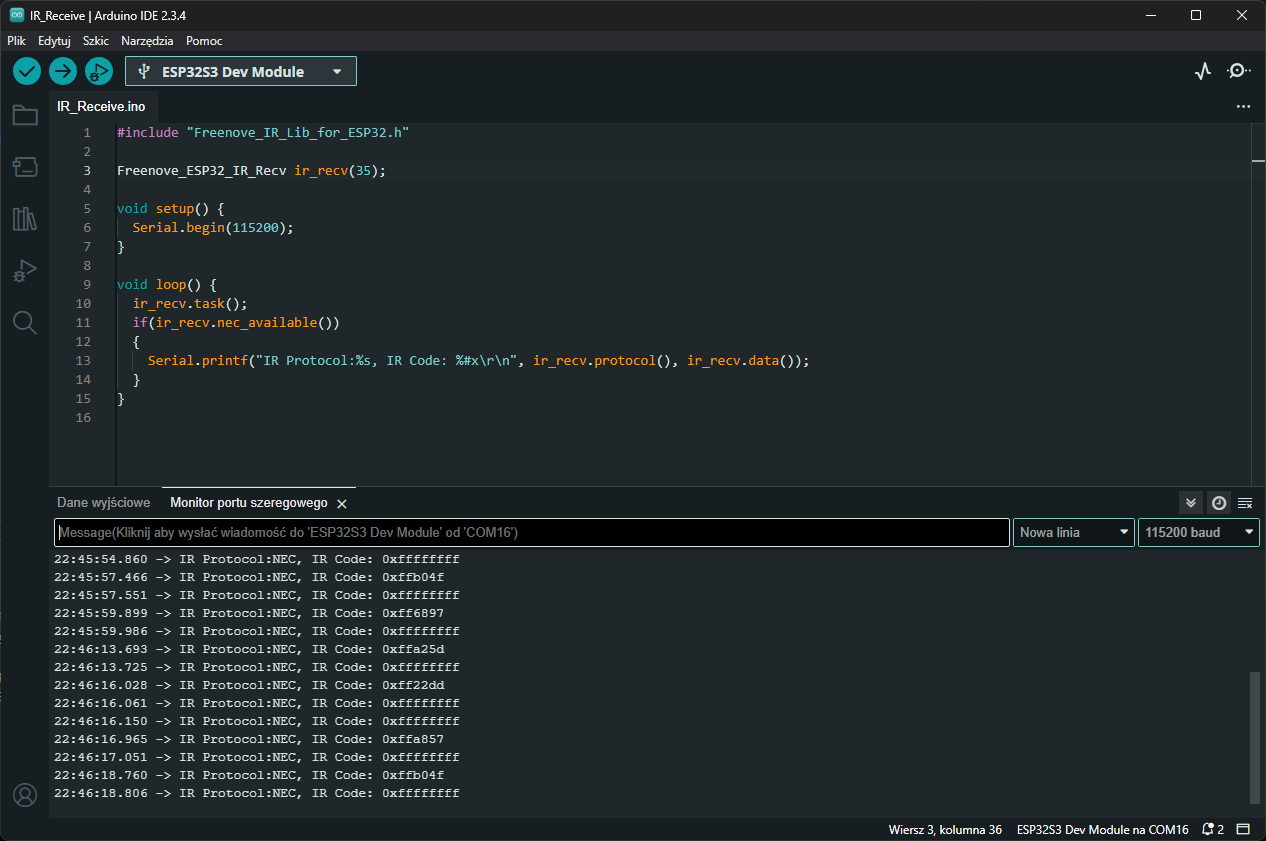Click the serial Message input field

click(x=532, y=533)
